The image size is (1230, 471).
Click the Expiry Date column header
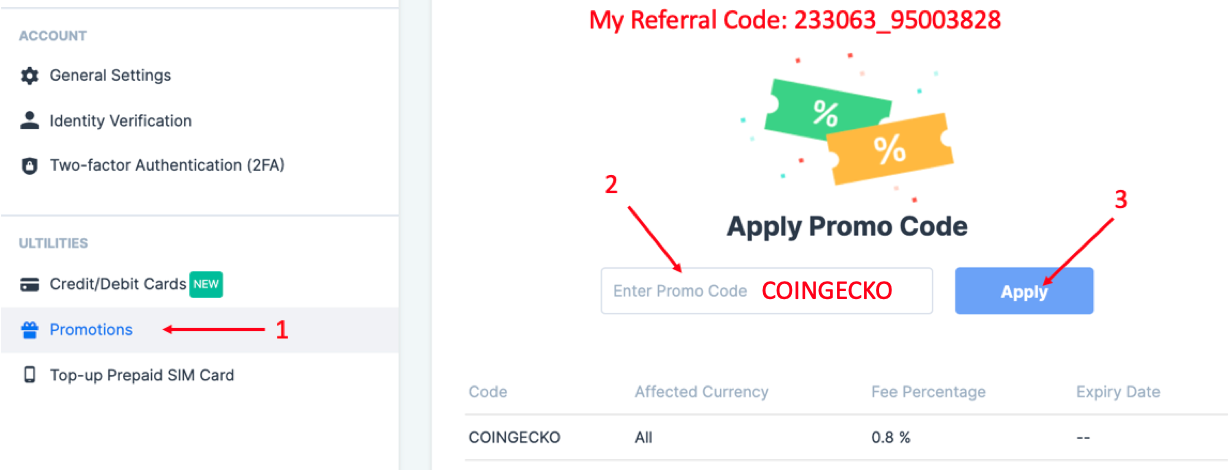coord(1118,392)
